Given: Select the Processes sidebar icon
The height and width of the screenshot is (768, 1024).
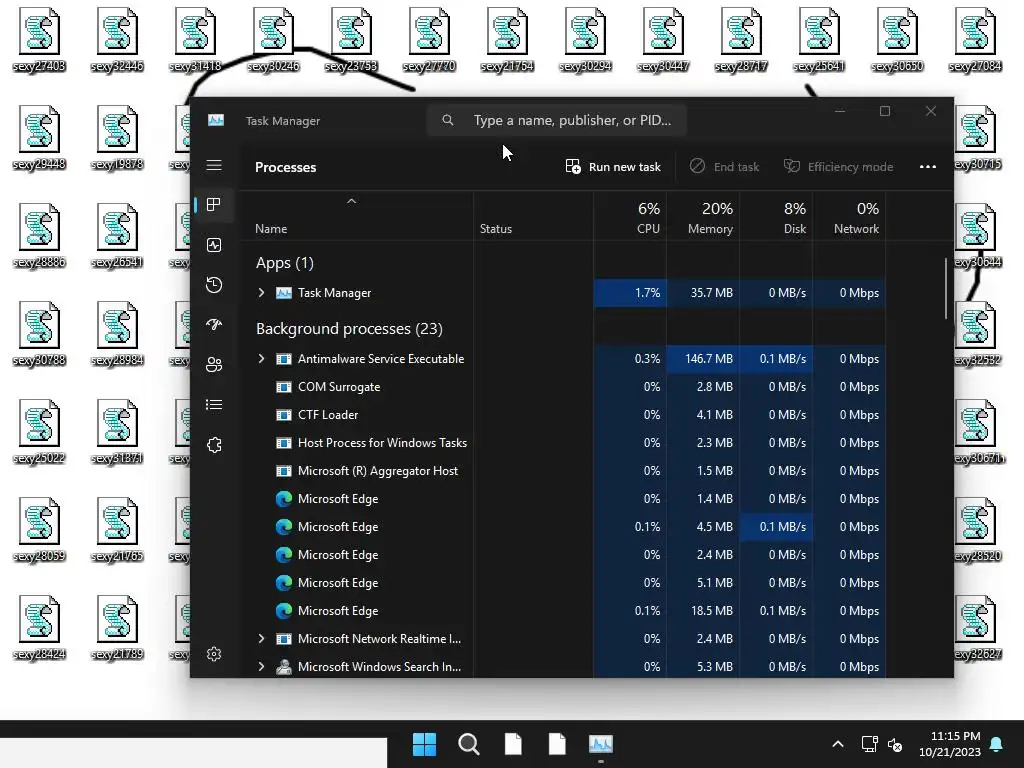Looking at the screenshot, I should coord(214,204).
